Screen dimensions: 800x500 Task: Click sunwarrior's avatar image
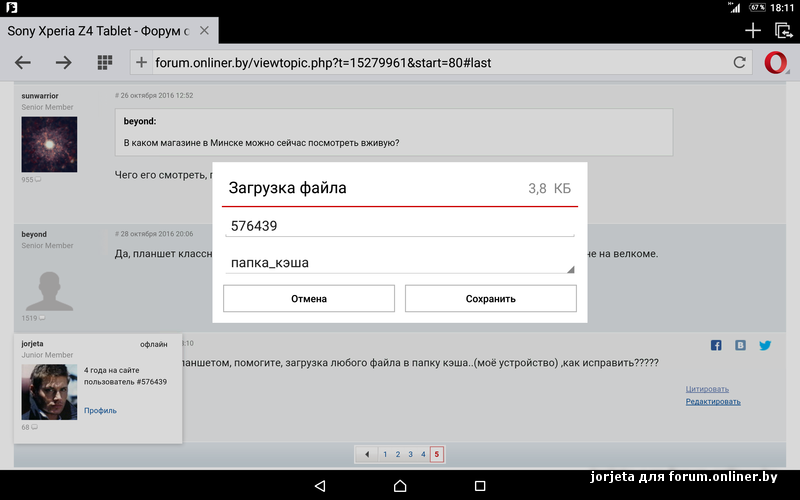tap(49, 144)
